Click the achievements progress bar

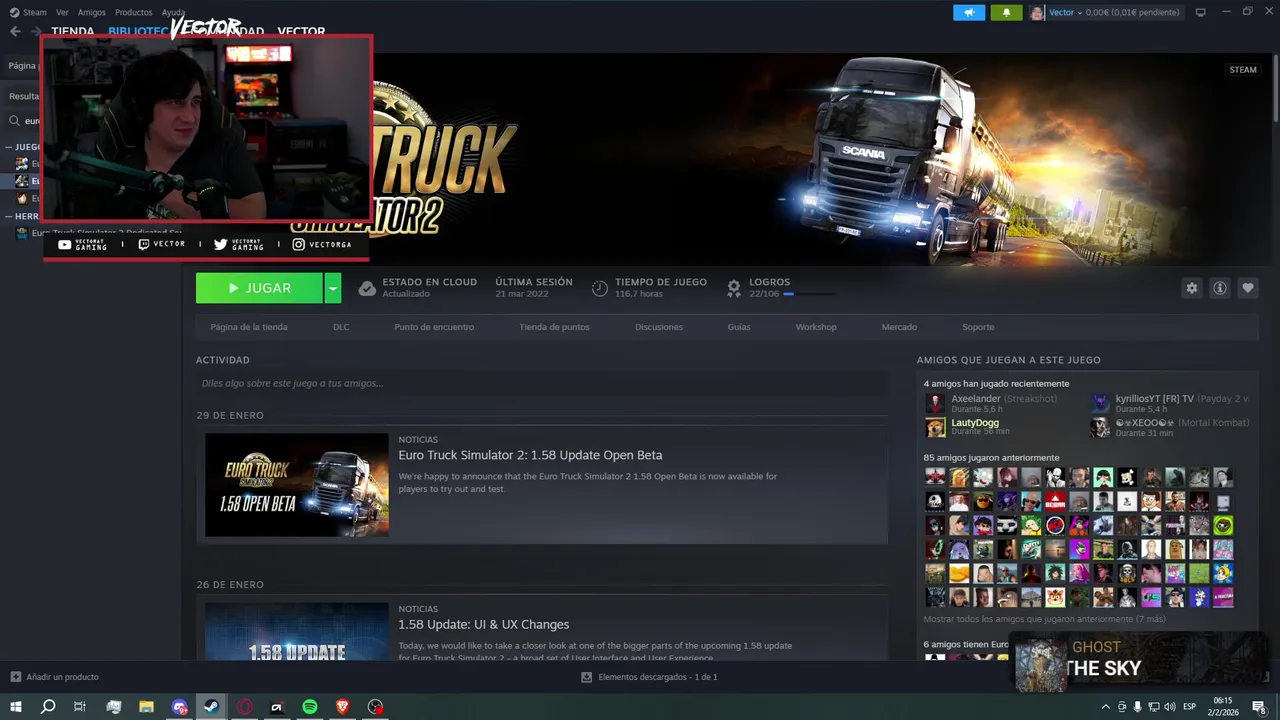(810, 294)
